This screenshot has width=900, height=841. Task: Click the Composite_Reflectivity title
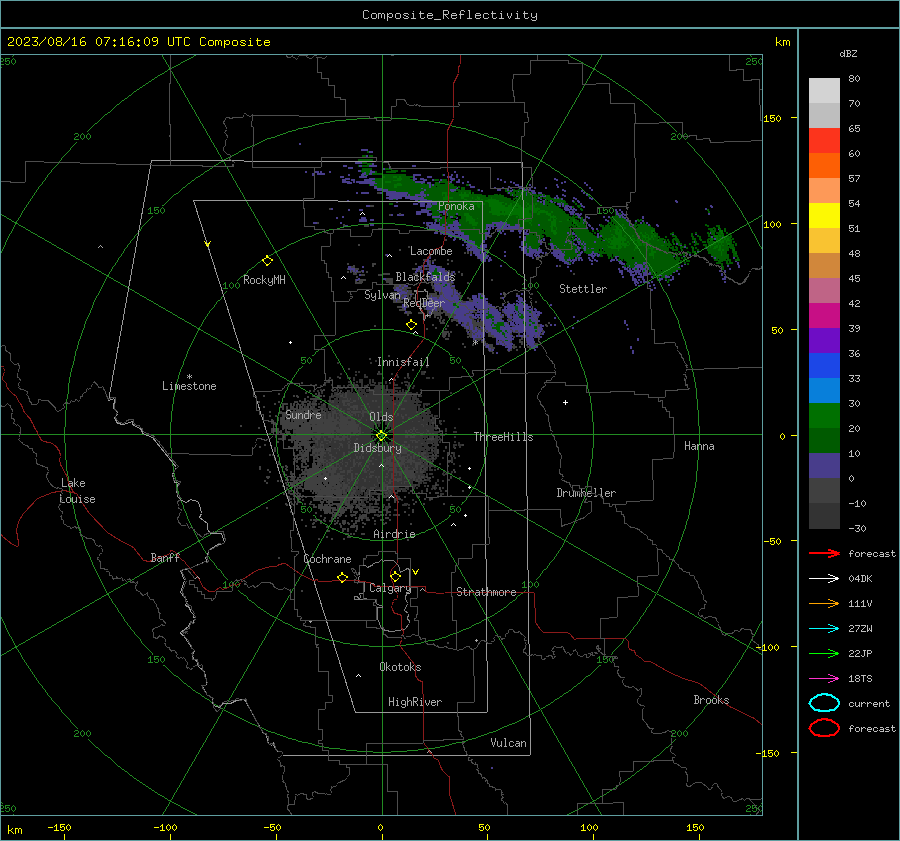point(450,15)
